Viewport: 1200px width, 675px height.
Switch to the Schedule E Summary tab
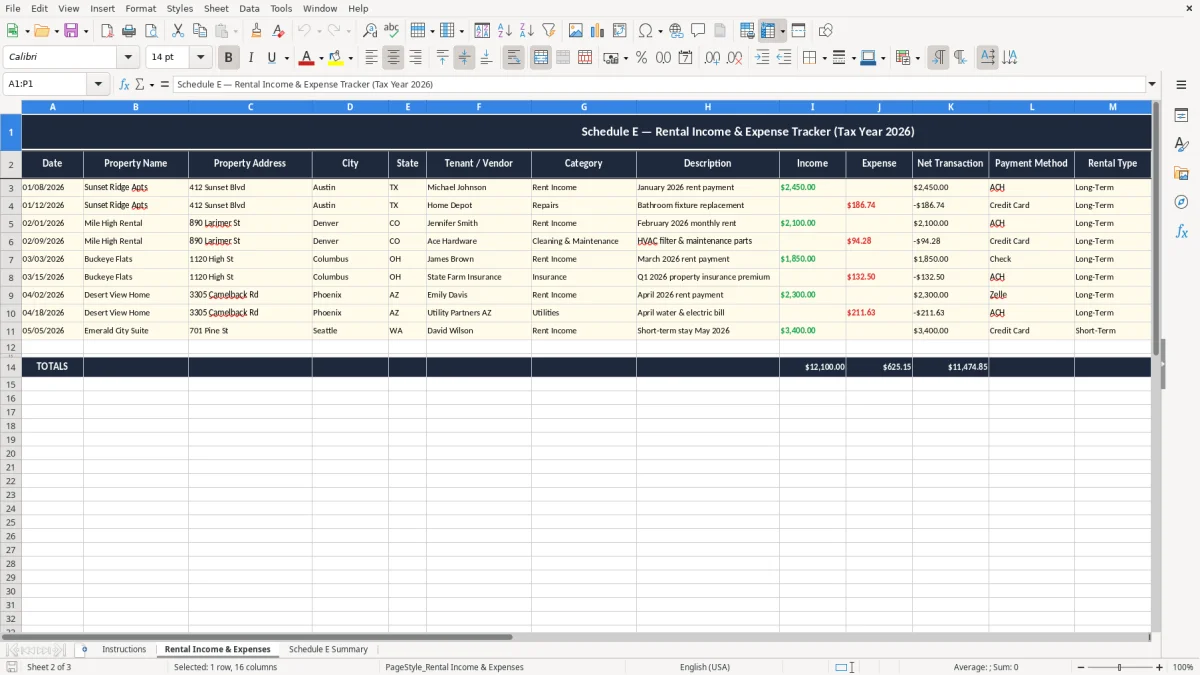328,650
